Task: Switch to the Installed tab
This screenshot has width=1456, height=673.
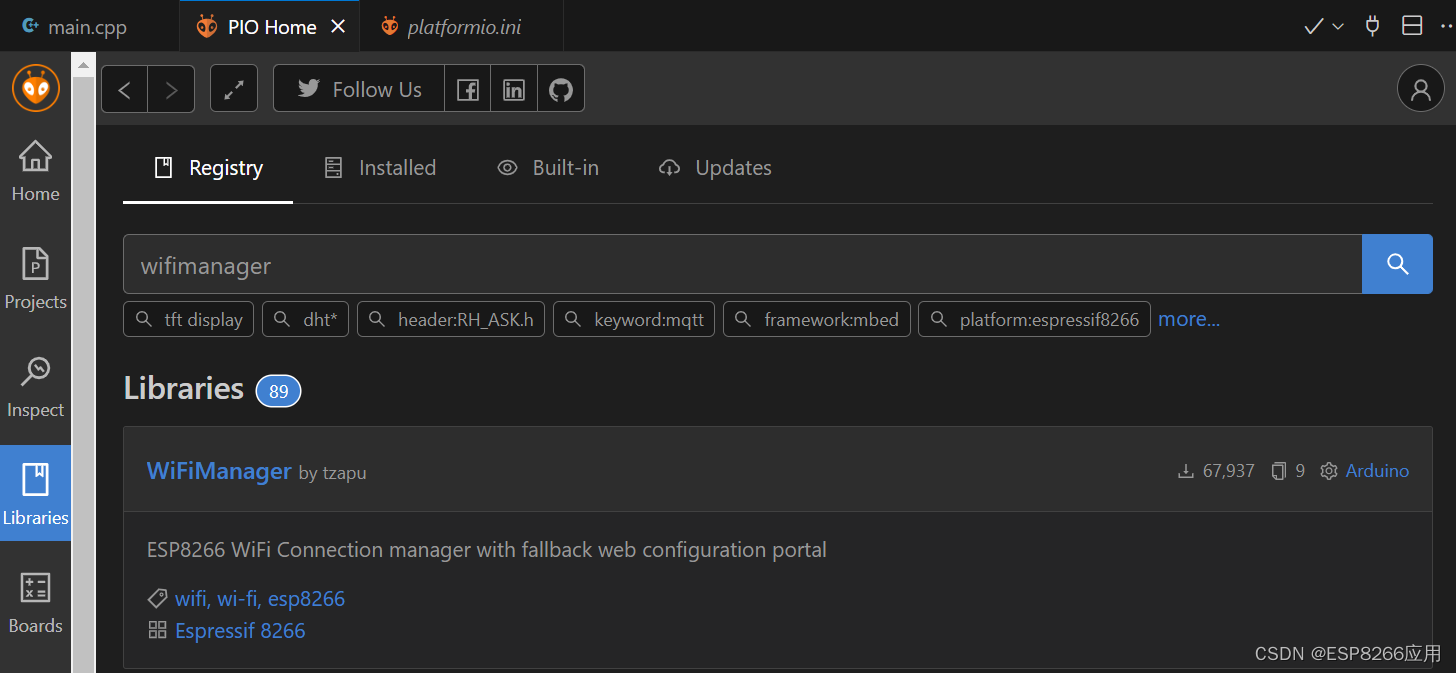Action: coord(380,168)
